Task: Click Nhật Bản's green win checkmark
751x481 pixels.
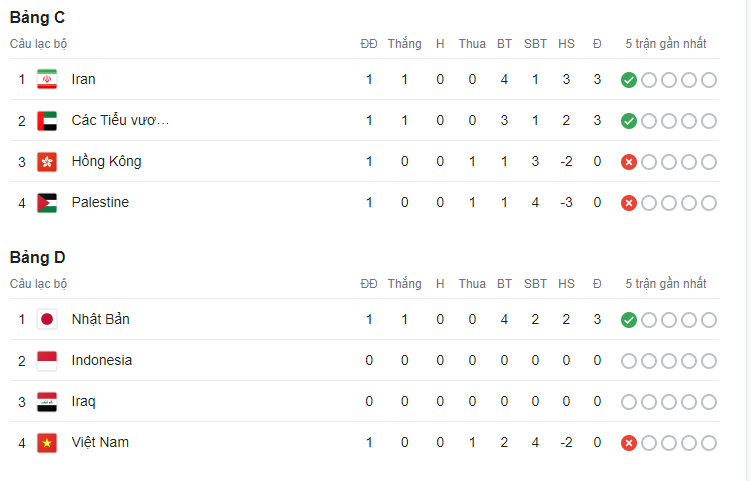Action: [x=629, y=320]
